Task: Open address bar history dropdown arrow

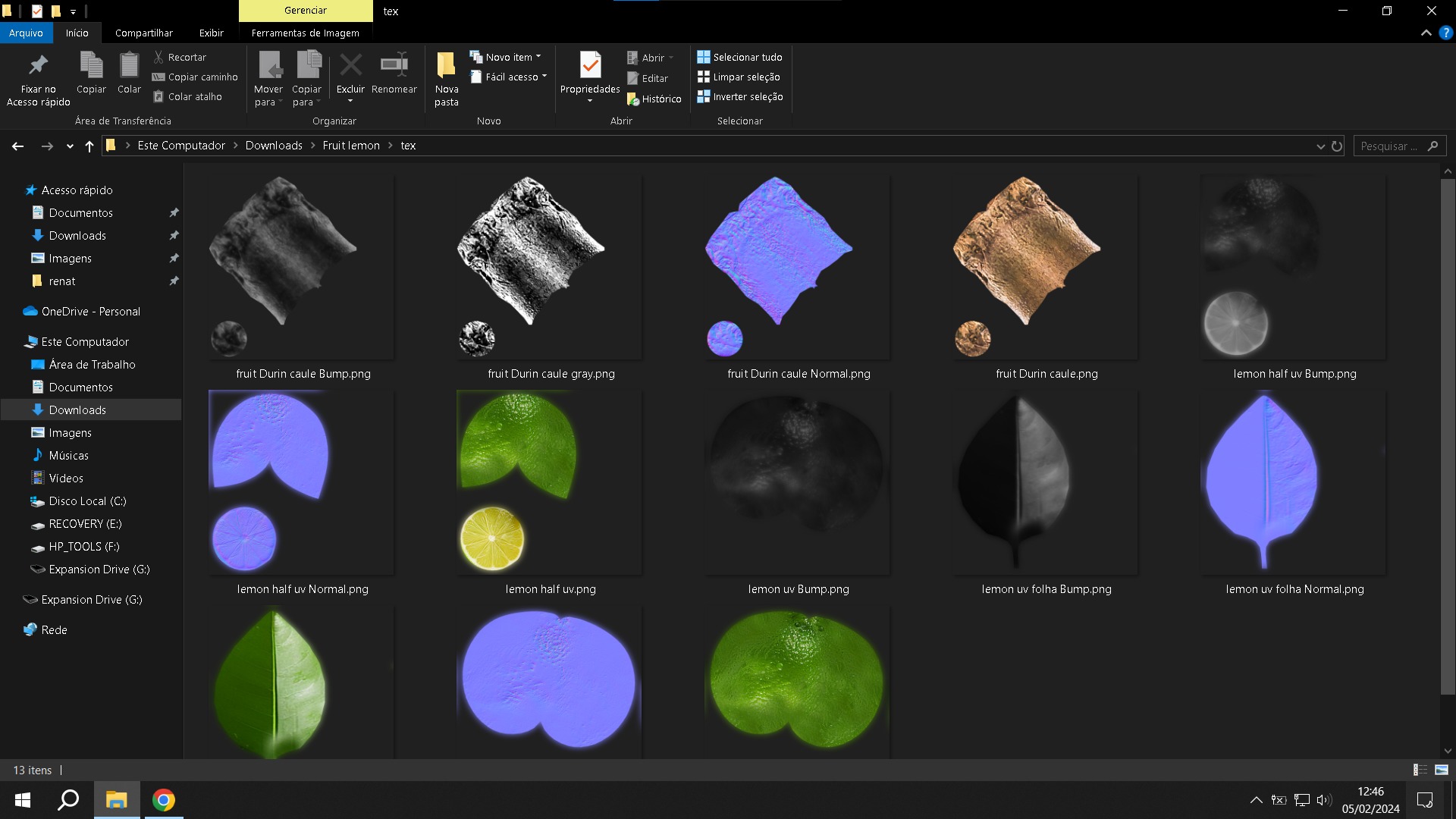Action: pos(1320,146)
